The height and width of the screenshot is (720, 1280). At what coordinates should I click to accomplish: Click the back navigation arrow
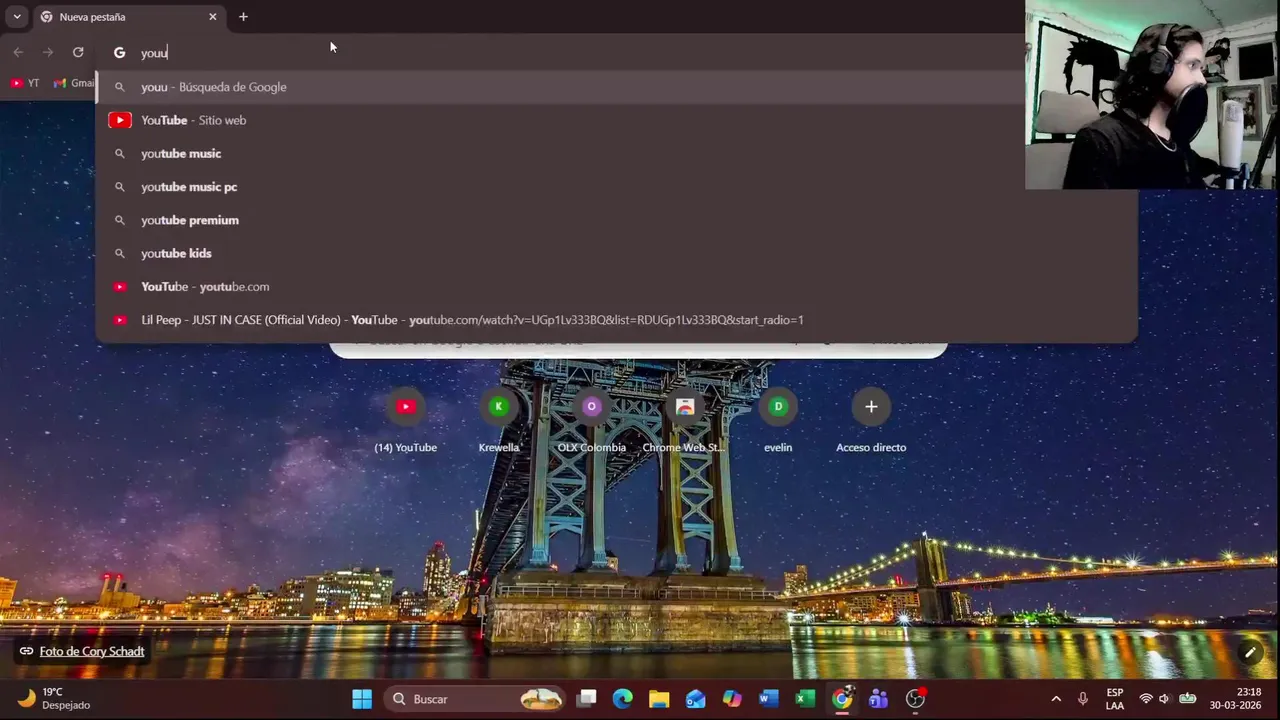point(18,52)
